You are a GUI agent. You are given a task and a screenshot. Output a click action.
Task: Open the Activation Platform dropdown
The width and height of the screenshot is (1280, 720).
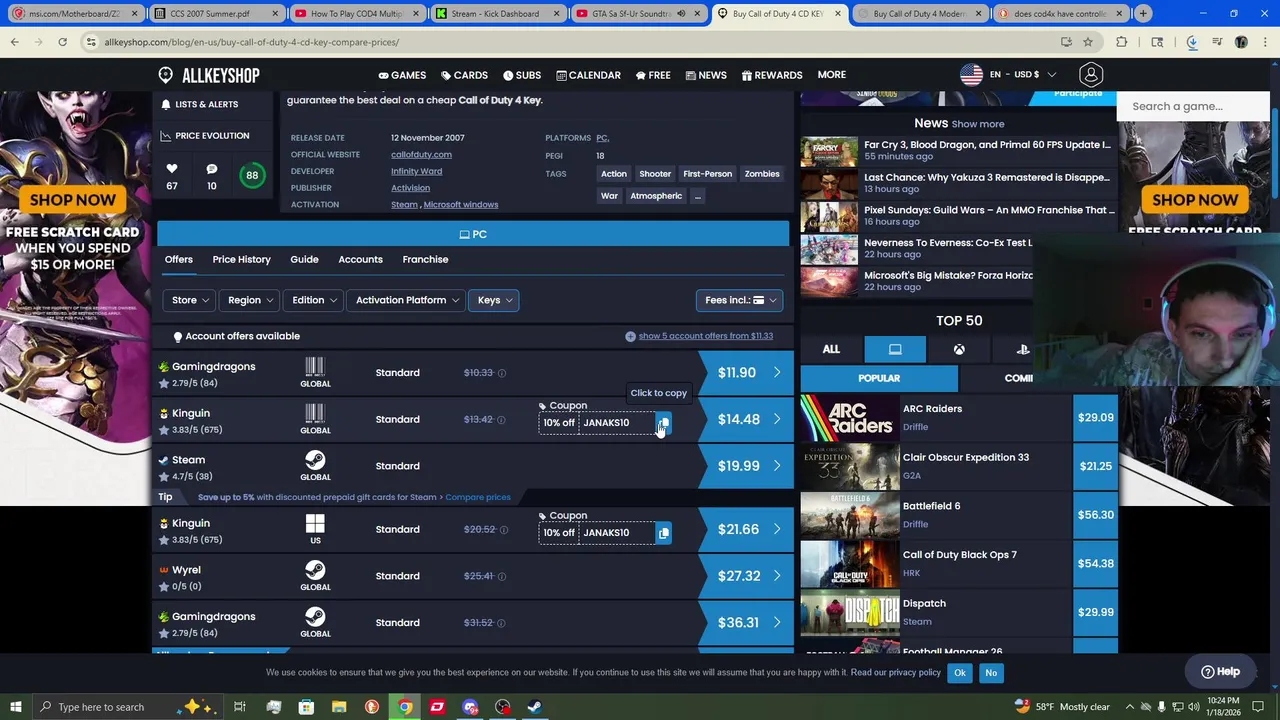(406, 300)
